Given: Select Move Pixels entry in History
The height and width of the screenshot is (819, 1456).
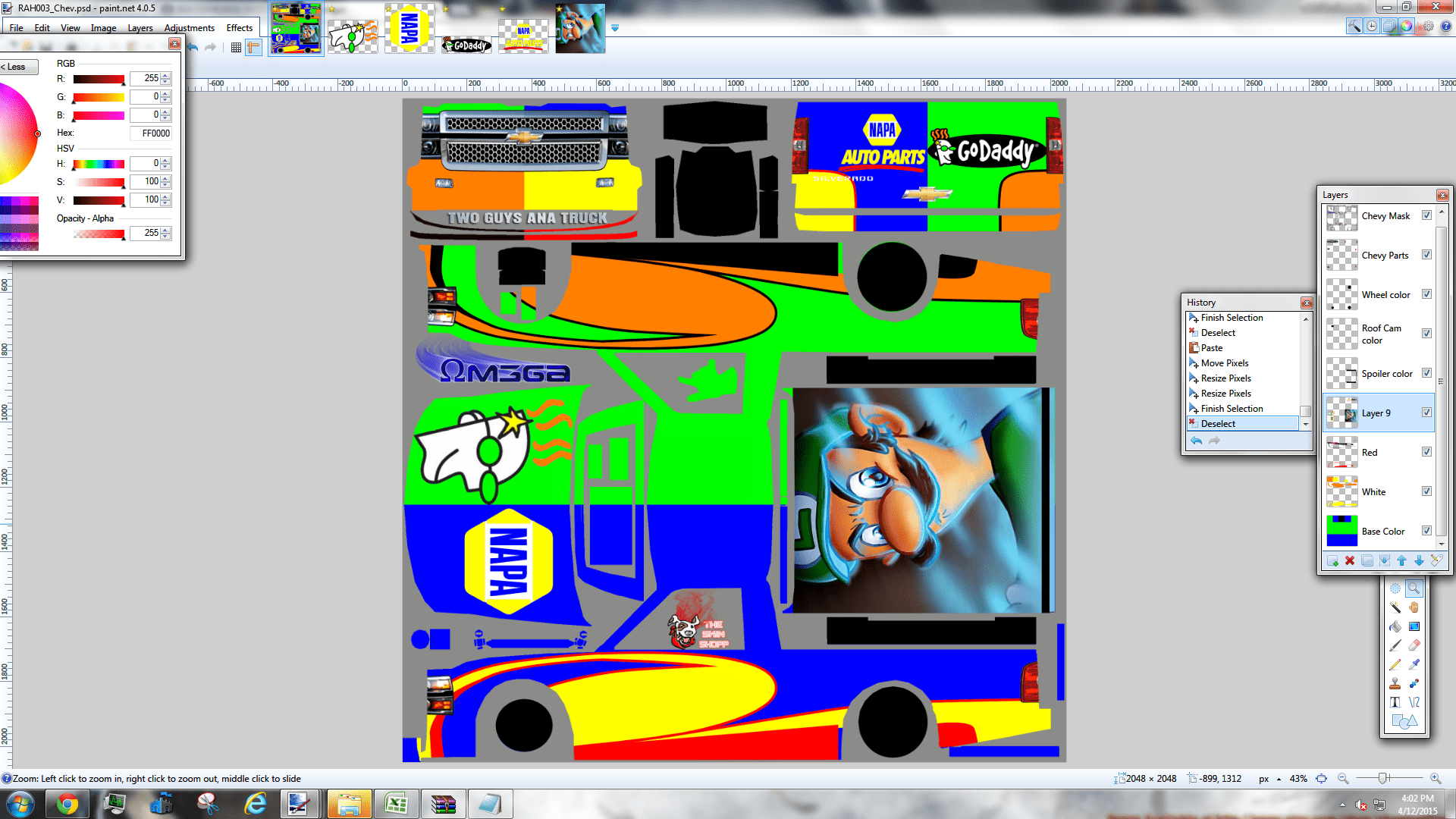Looking at the screenshot, I should coord(1244,363).
